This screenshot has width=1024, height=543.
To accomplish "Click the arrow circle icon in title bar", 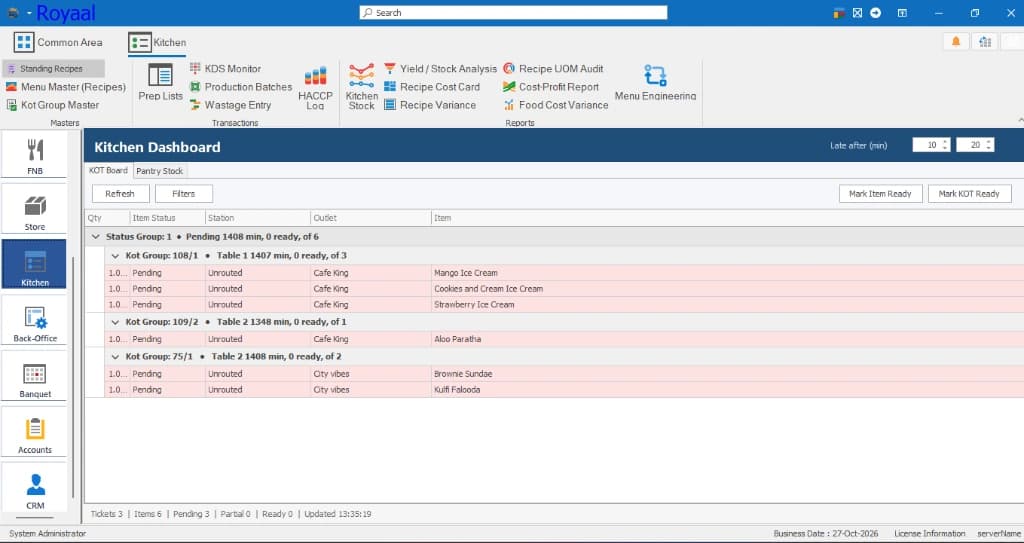I will (x=875, y=12).
